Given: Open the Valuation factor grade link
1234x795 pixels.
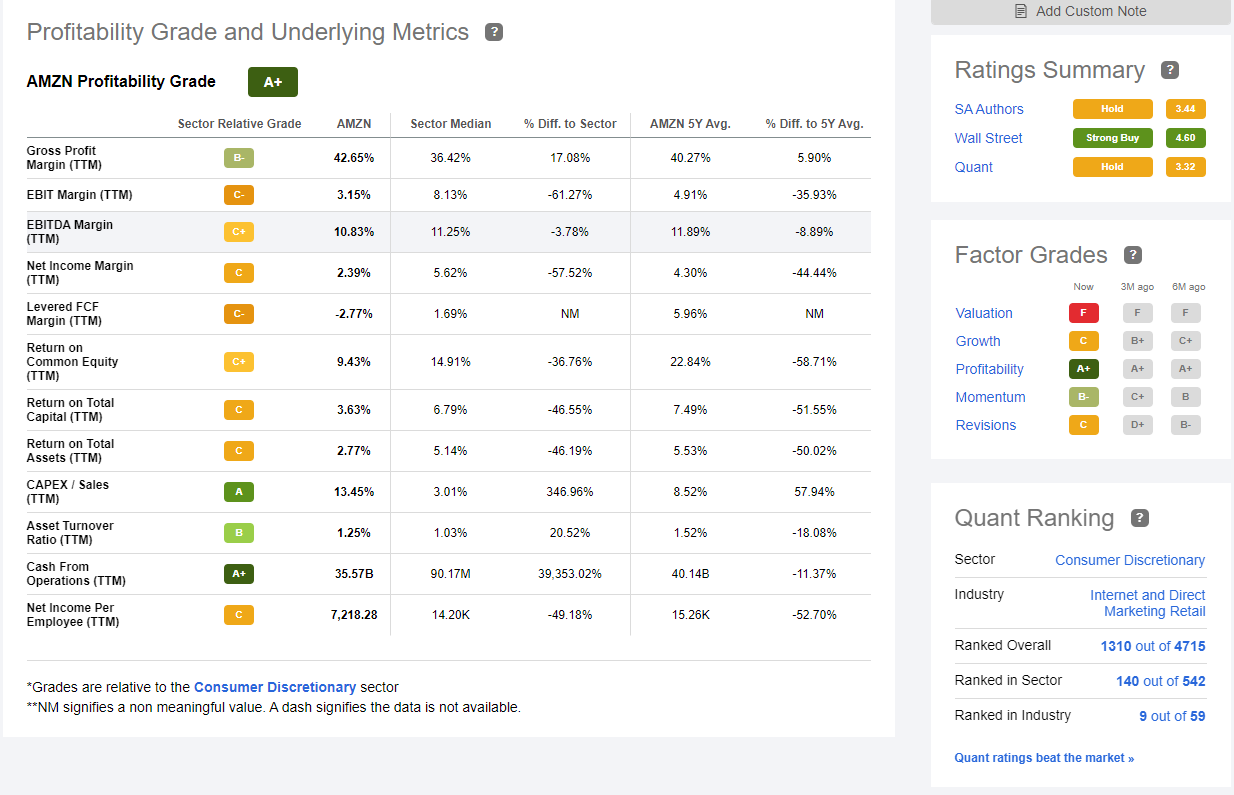Looking at the screenshot, I should coord(984,313).
